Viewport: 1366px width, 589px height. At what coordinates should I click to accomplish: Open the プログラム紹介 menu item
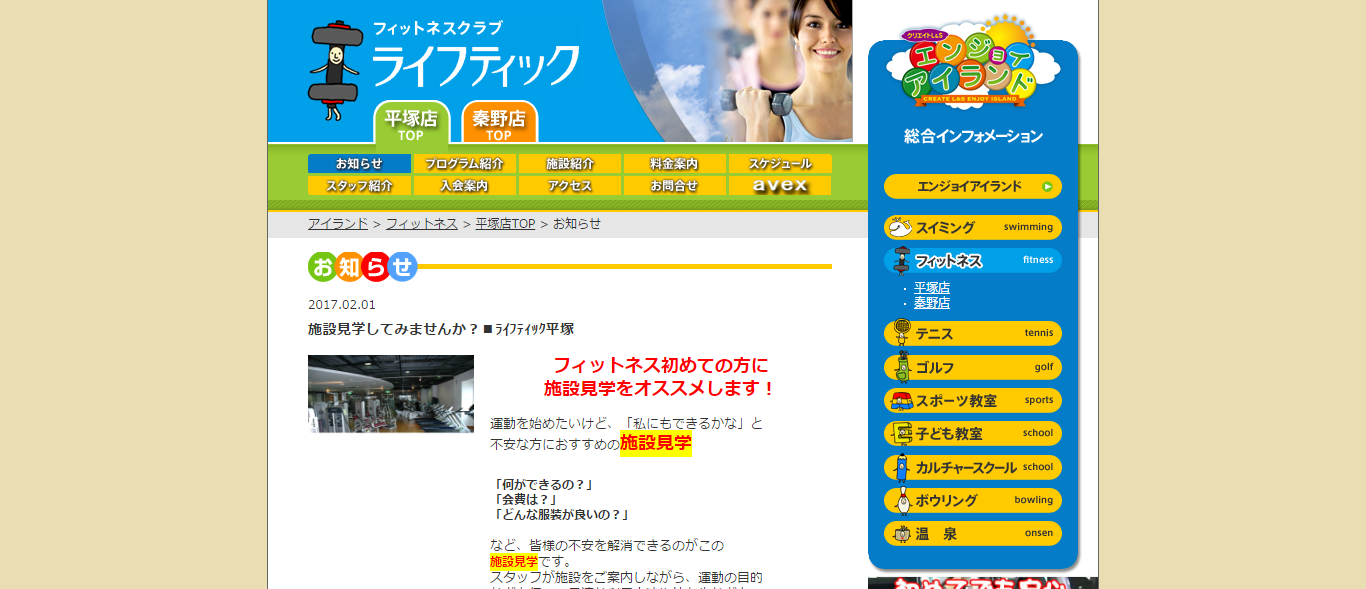click(x=464, y=164)
